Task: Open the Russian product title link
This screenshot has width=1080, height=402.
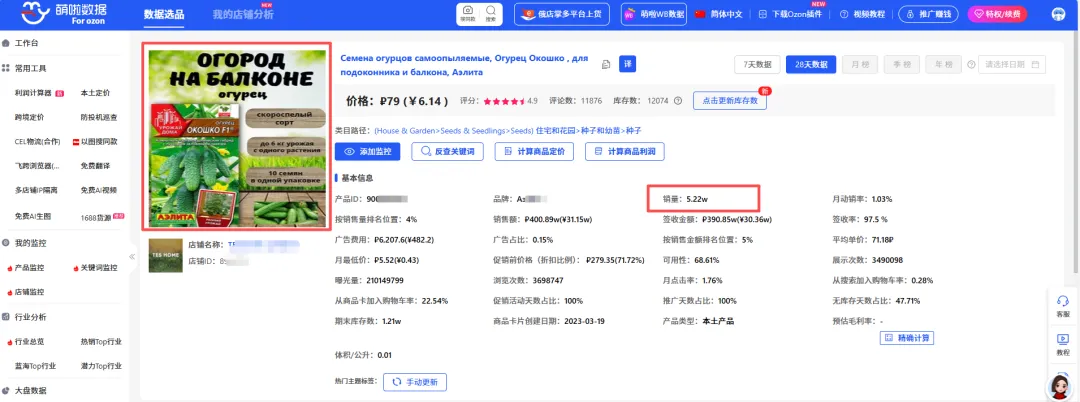Action: pos(466,65)
